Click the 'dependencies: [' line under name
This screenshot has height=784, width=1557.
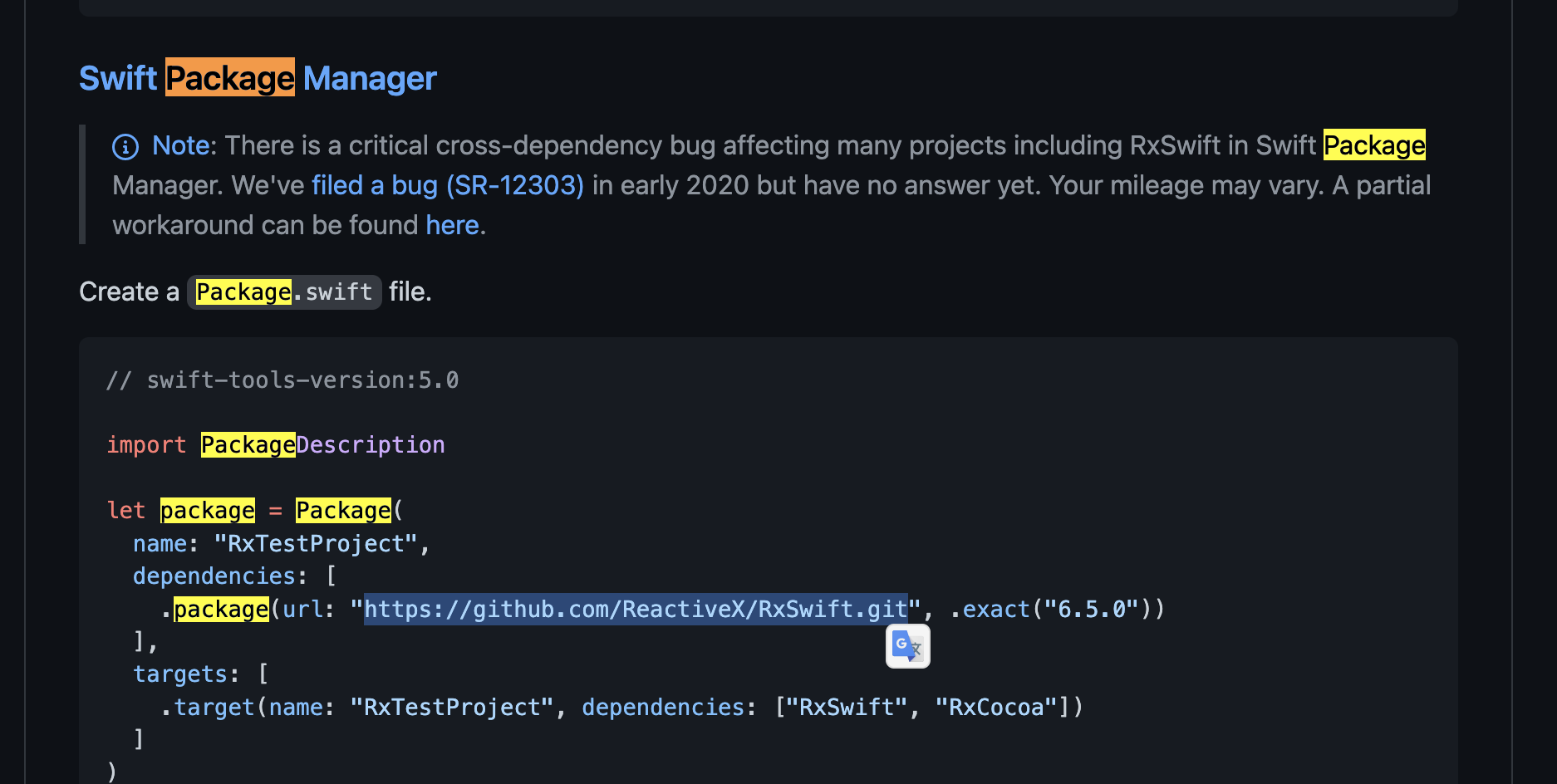pyautogui.click(x=234, y=576)
